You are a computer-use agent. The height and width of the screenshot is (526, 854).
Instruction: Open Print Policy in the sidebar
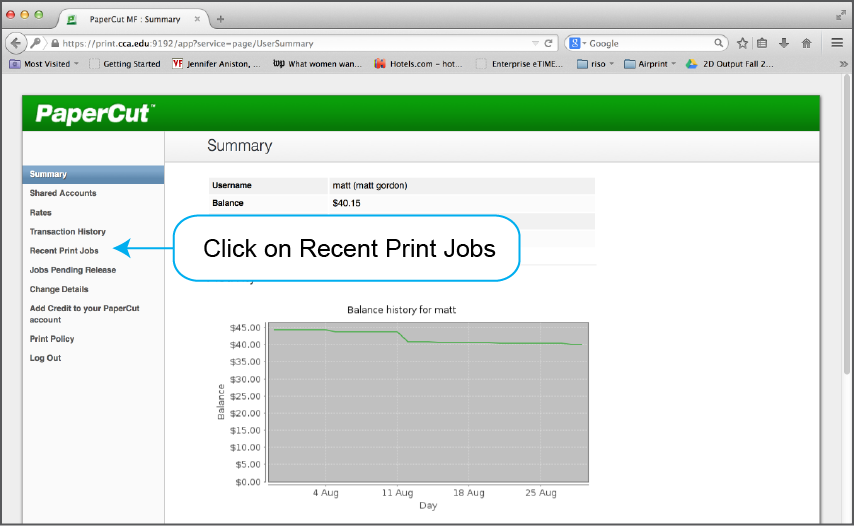click(52, 339)
